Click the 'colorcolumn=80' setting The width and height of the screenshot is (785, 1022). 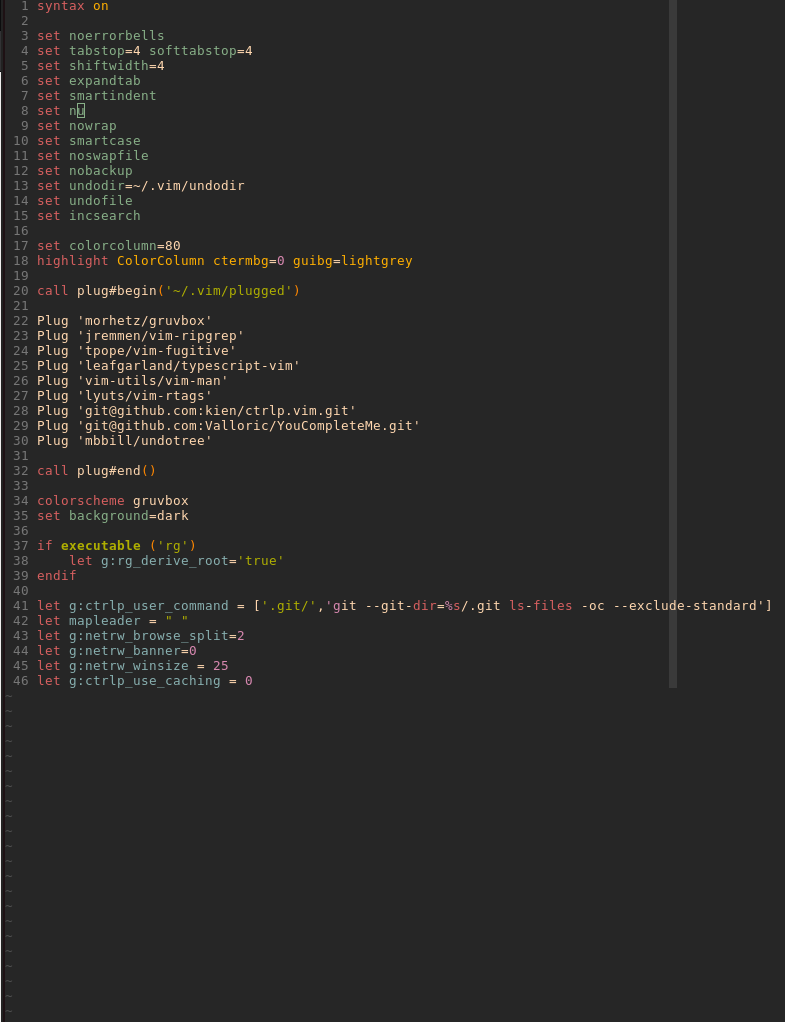coord(125,246)
